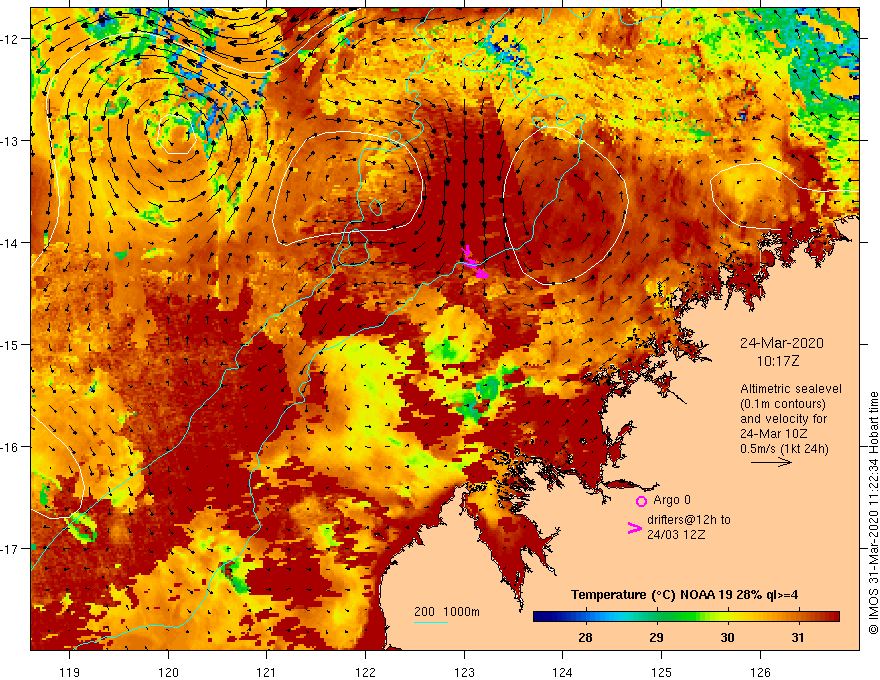Click the longitude axis label 125
The width and height of the screenshot is (880, 680).
(662, 672)
